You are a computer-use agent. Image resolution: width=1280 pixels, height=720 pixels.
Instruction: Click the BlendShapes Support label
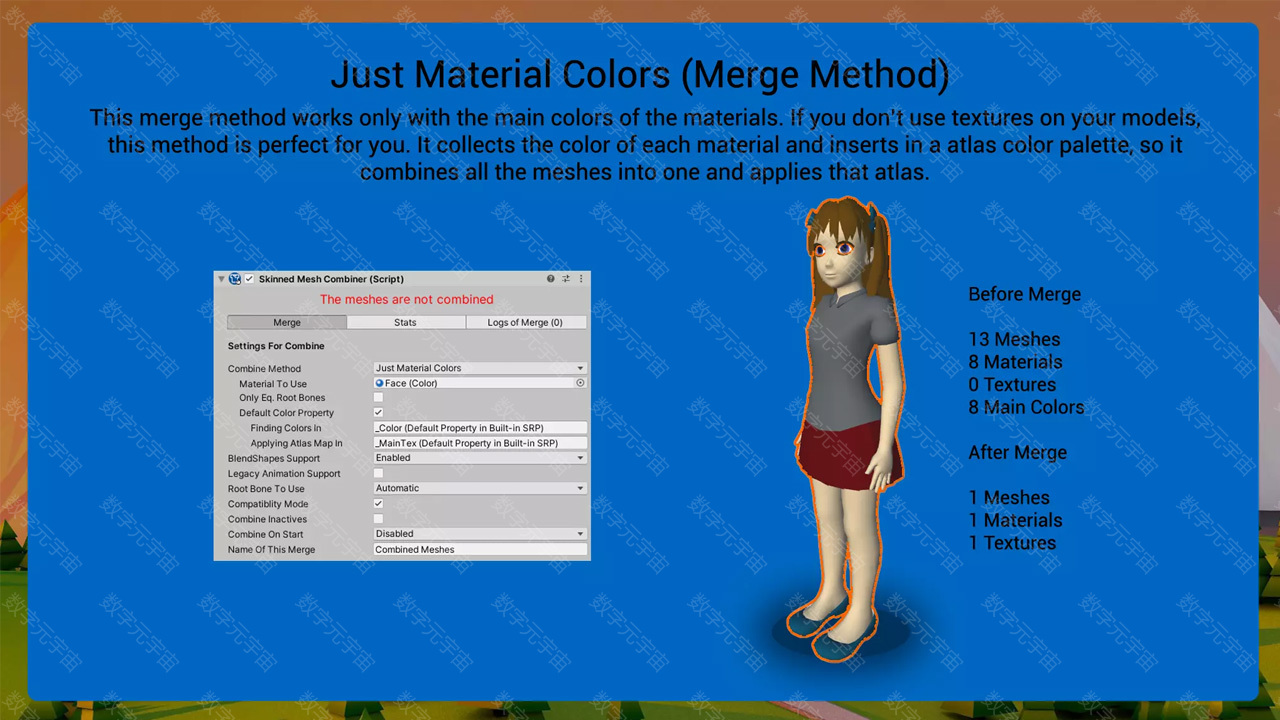(x=274, y=459)
